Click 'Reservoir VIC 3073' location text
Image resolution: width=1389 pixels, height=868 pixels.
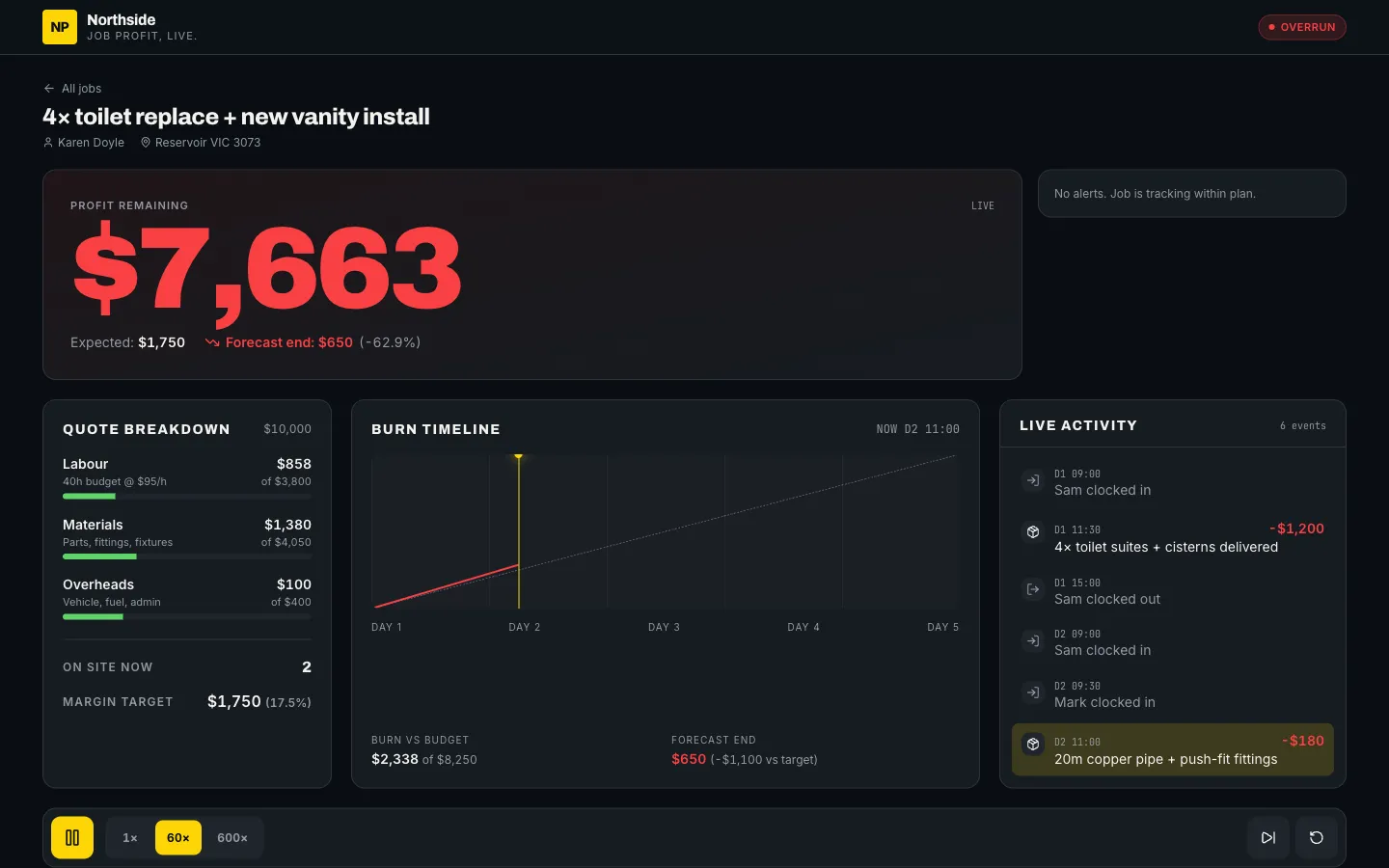point(207,142)
